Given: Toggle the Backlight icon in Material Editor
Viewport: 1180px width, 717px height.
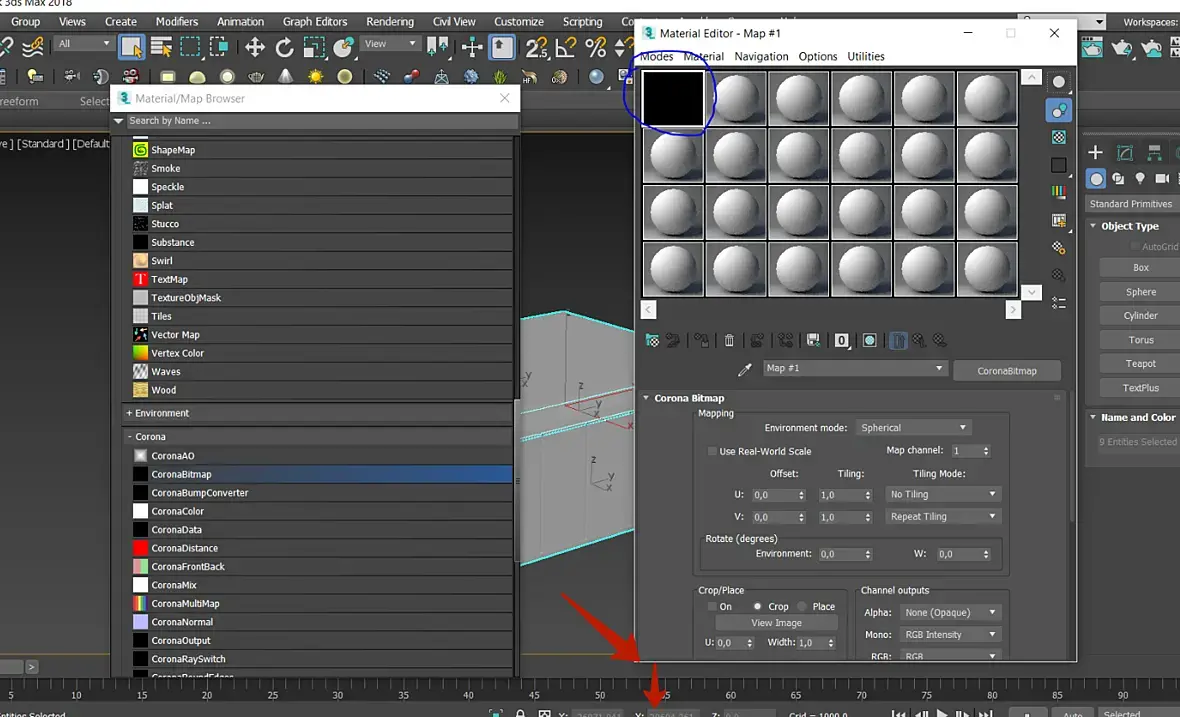Looking at the screenshot, I should click(1059, 110).
